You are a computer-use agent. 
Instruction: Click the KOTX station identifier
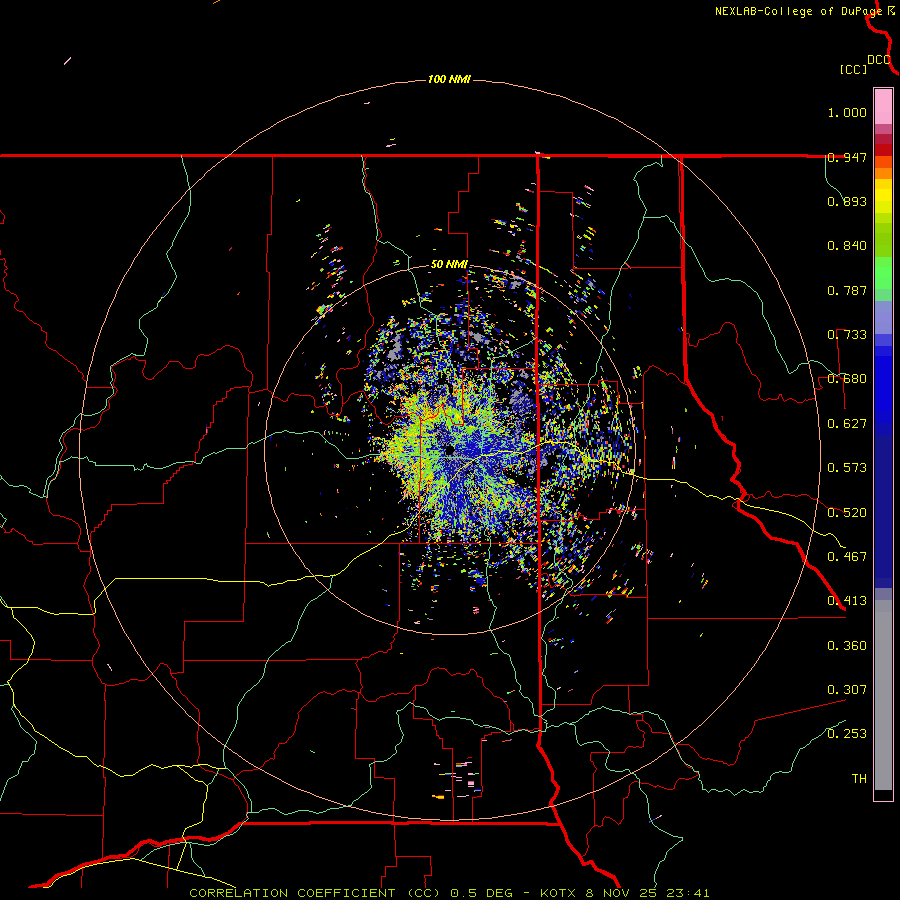(x=559, y=893)
